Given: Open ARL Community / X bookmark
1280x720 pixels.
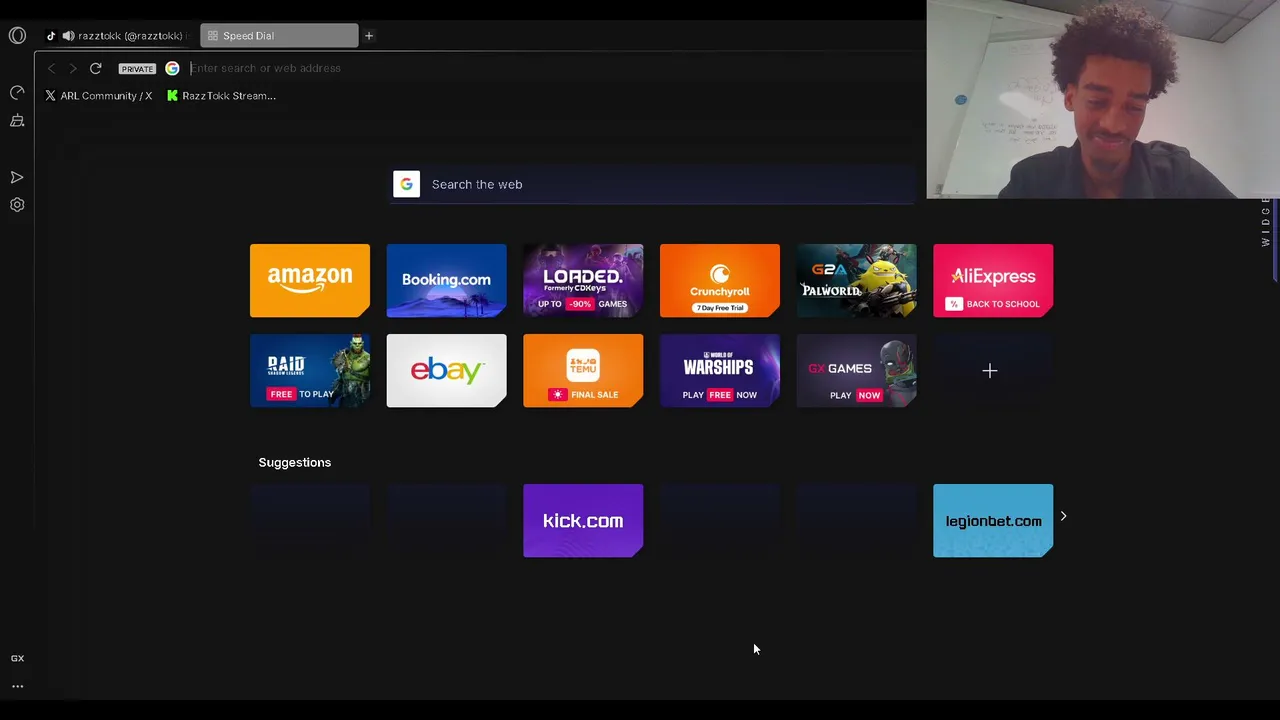Looking at the screenshot, I should coord(98,96).
